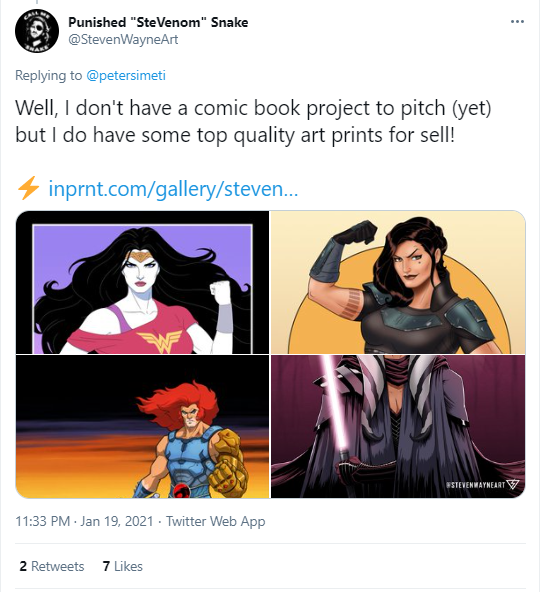Image resolution: width=543 pixels, height=592 pixels.
Task: Open the lightsaber cloaked figure artwork
Action: click(398, 427)
